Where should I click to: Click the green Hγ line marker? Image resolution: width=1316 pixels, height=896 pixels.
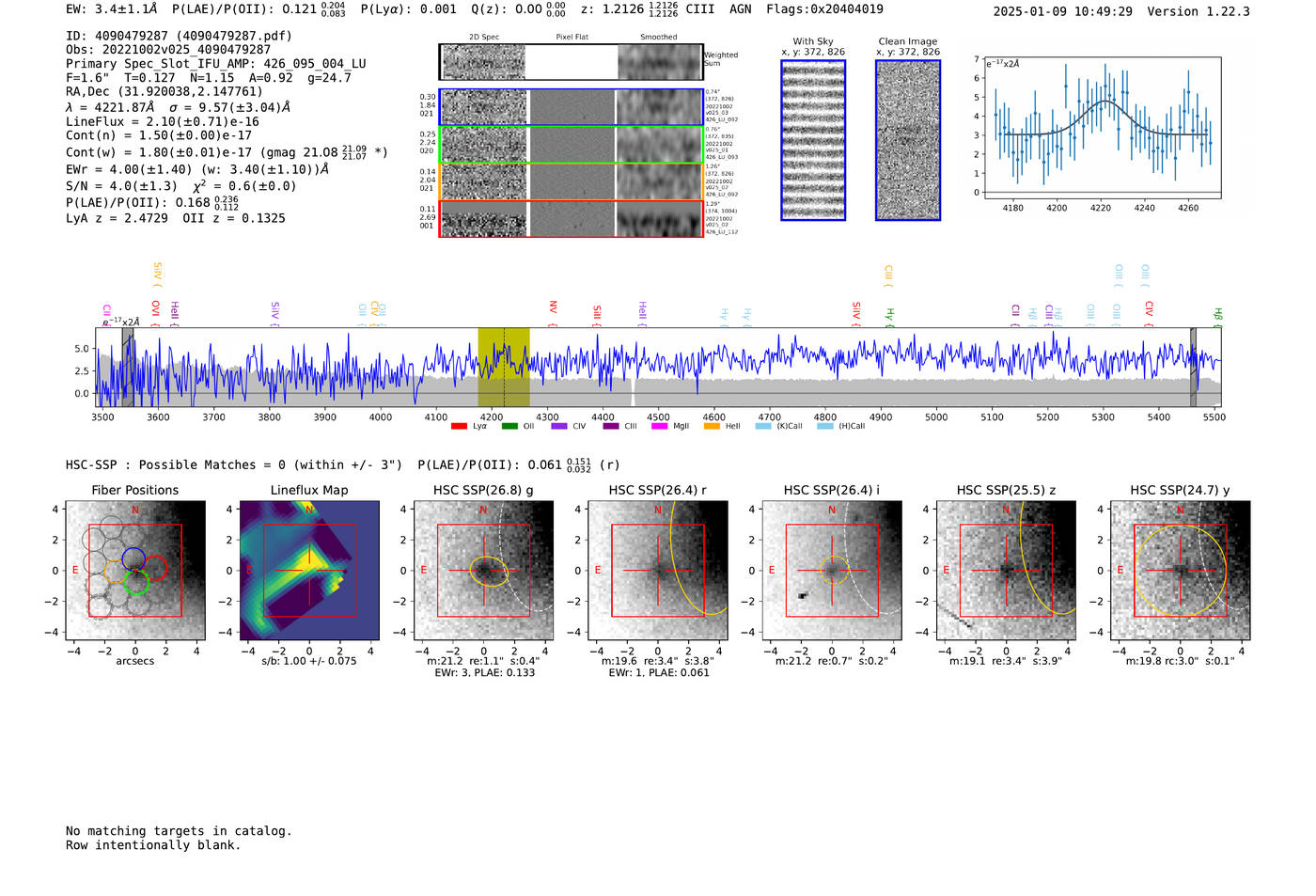click(889, 317)
